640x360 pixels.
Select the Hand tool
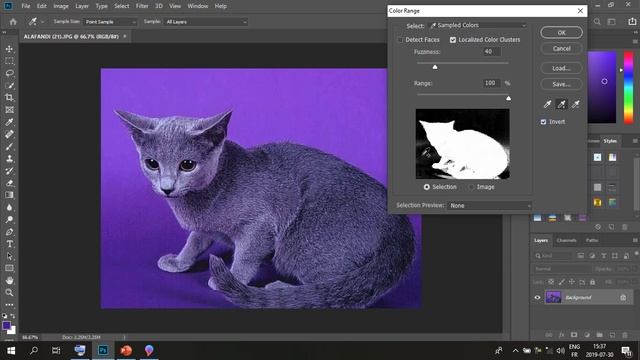click(9, 280)
